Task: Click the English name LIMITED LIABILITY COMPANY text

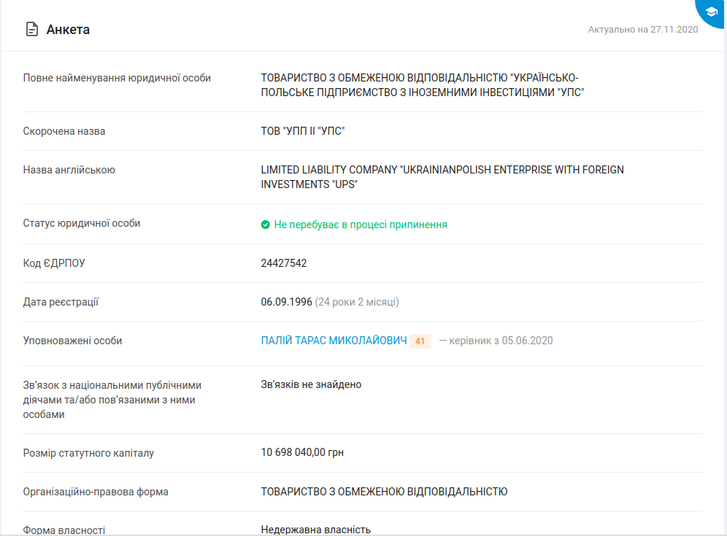Action: pos(442,177)
